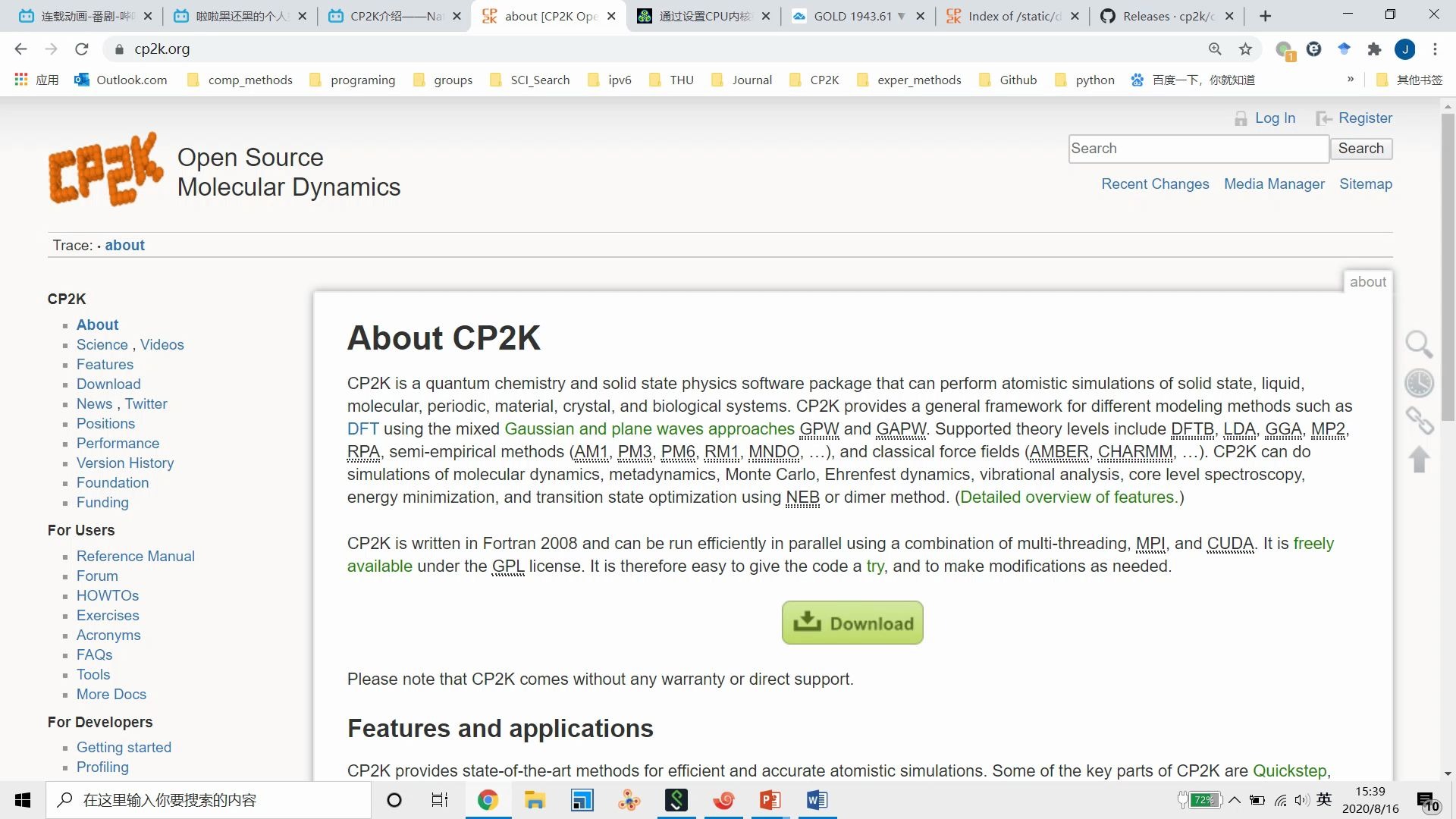Show backlinks using the chain-link icon

[1420, 420]
